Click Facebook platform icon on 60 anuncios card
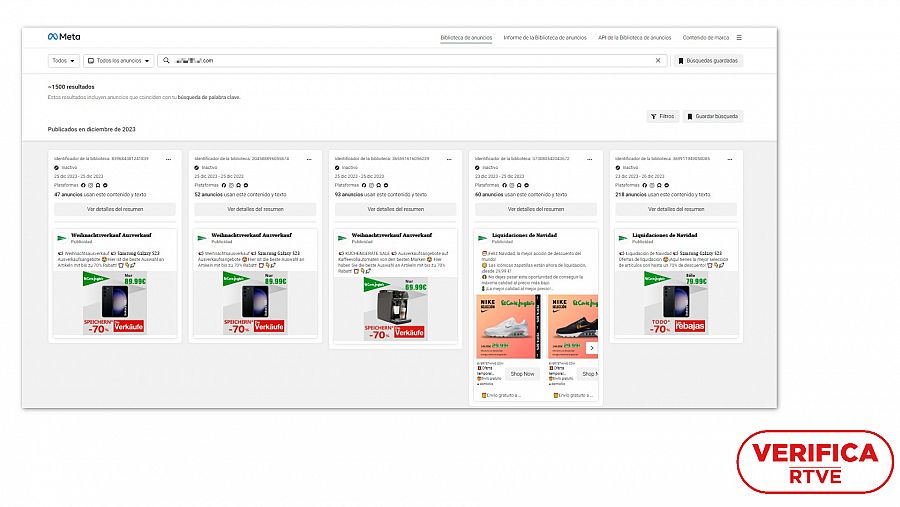The image size is (900, 507). pyautogui.click(x=505, y=185)
